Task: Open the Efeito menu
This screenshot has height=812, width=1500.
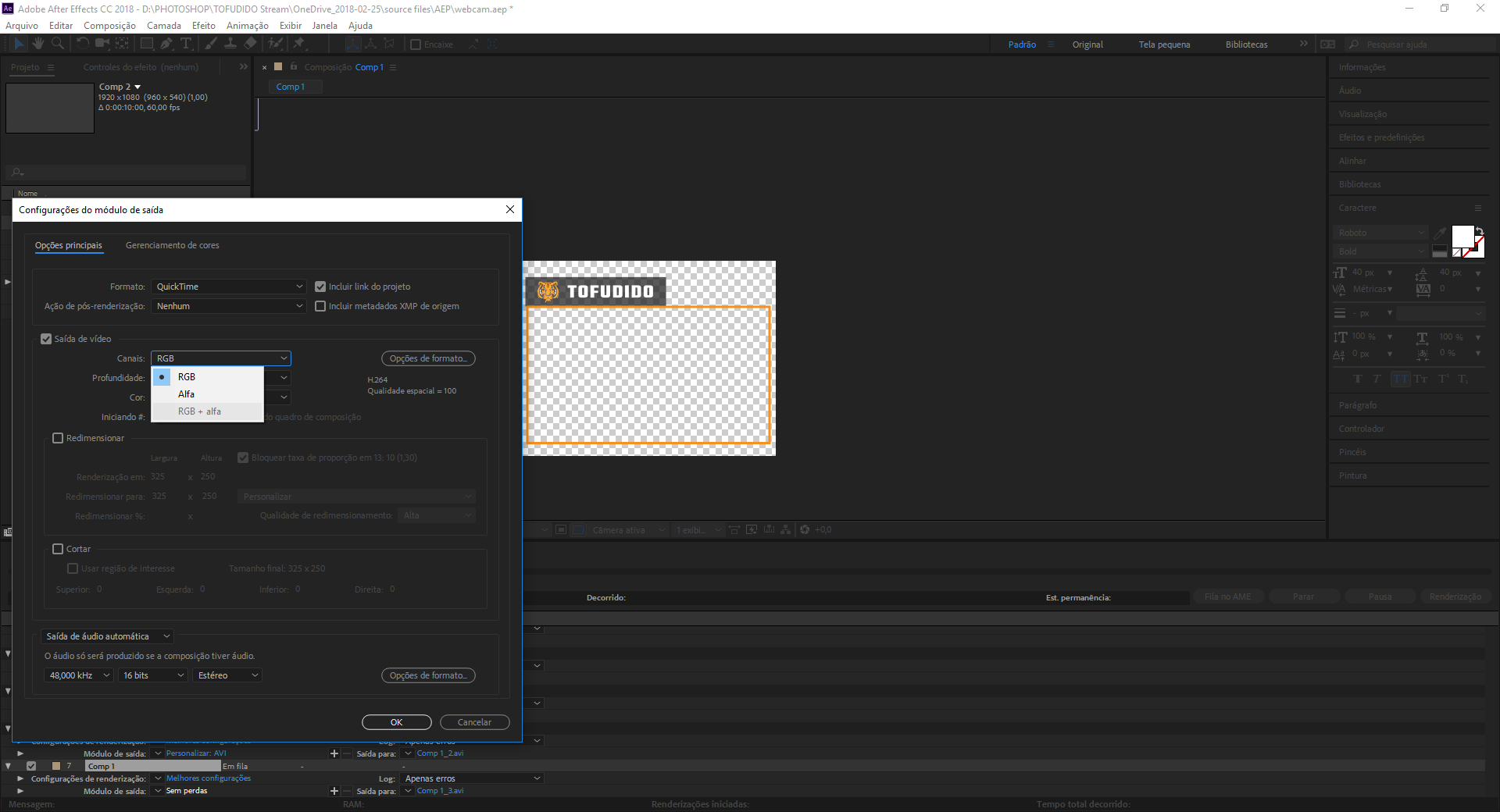Action: point(202,25)
